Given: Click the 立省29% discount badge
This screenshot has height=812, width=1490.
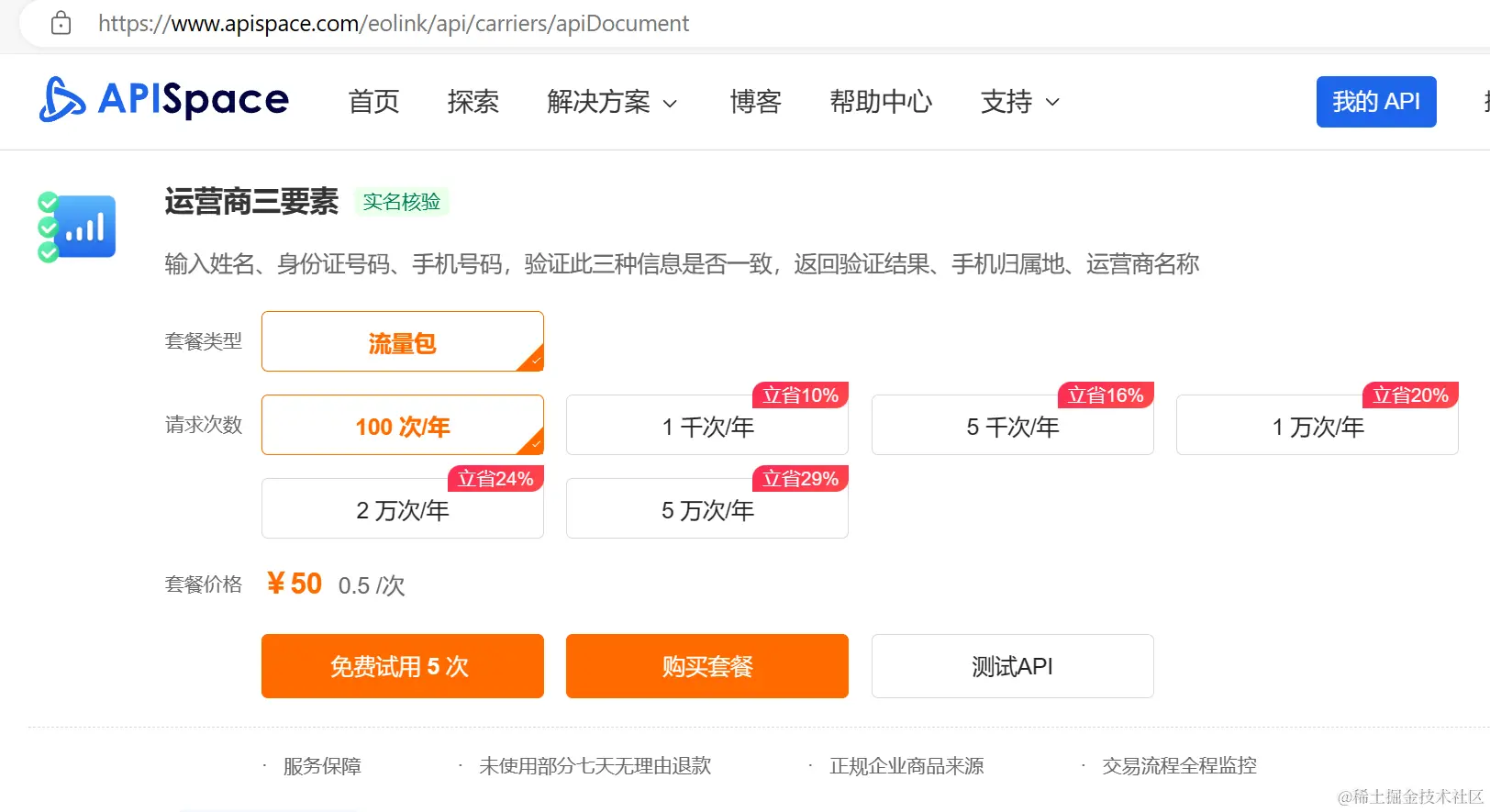Looking at the screenshot, I should [x=800, y=478].
